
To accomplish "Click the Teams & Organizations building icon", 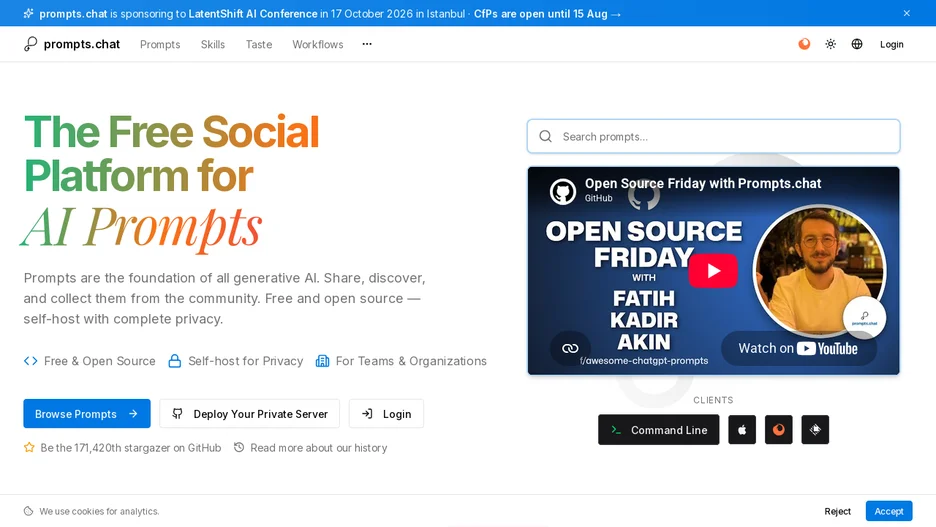I will point(322,361).
